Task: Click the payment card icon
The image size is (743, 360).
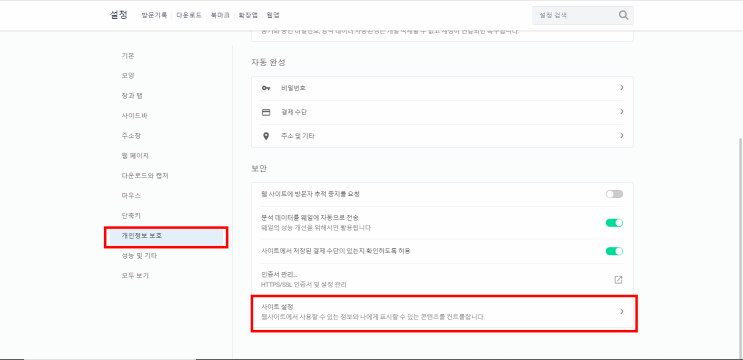Action: point(266,112)
